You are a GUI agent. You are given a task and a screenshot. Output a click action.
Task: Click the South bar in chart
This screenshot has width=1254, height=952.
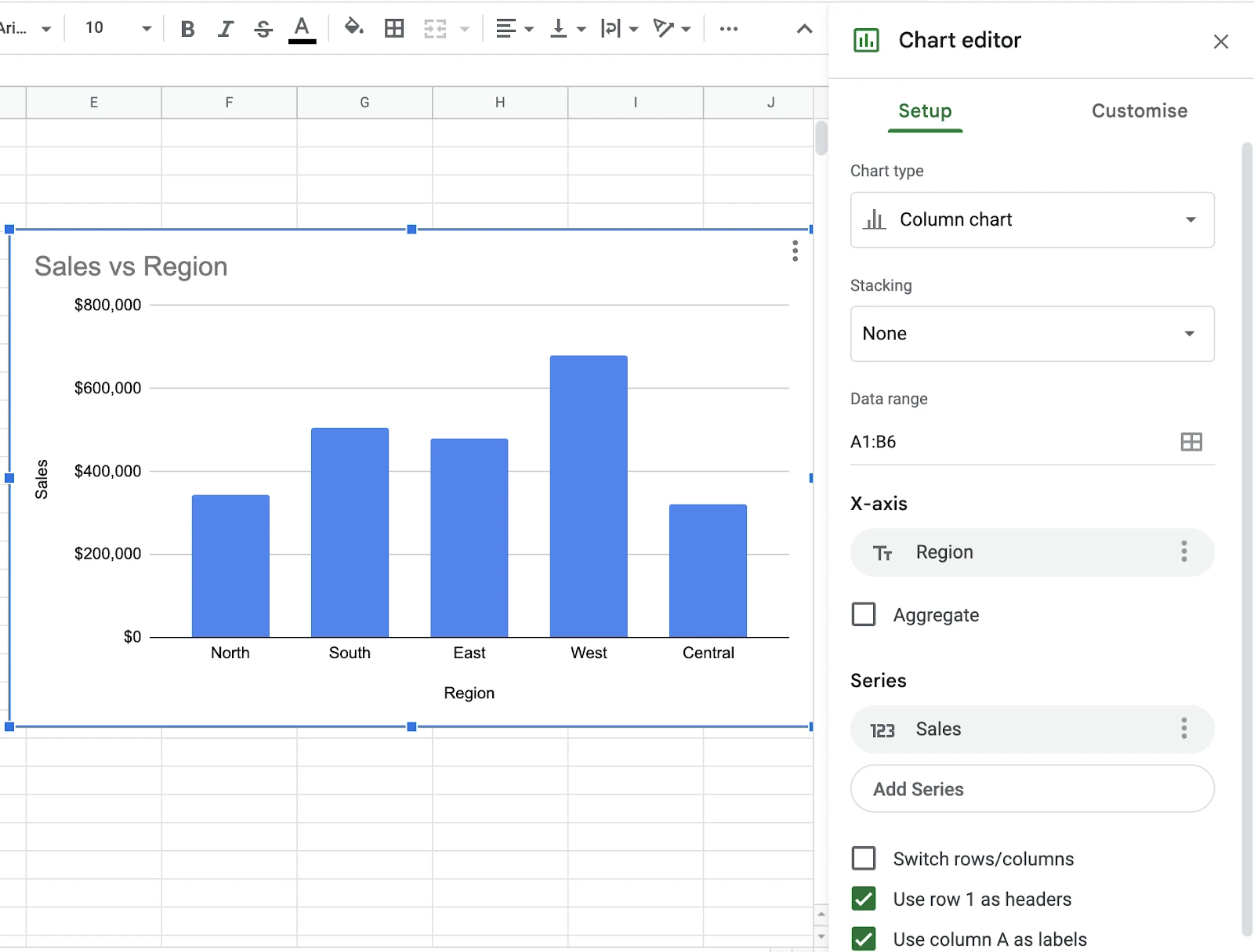click(350, 533)
